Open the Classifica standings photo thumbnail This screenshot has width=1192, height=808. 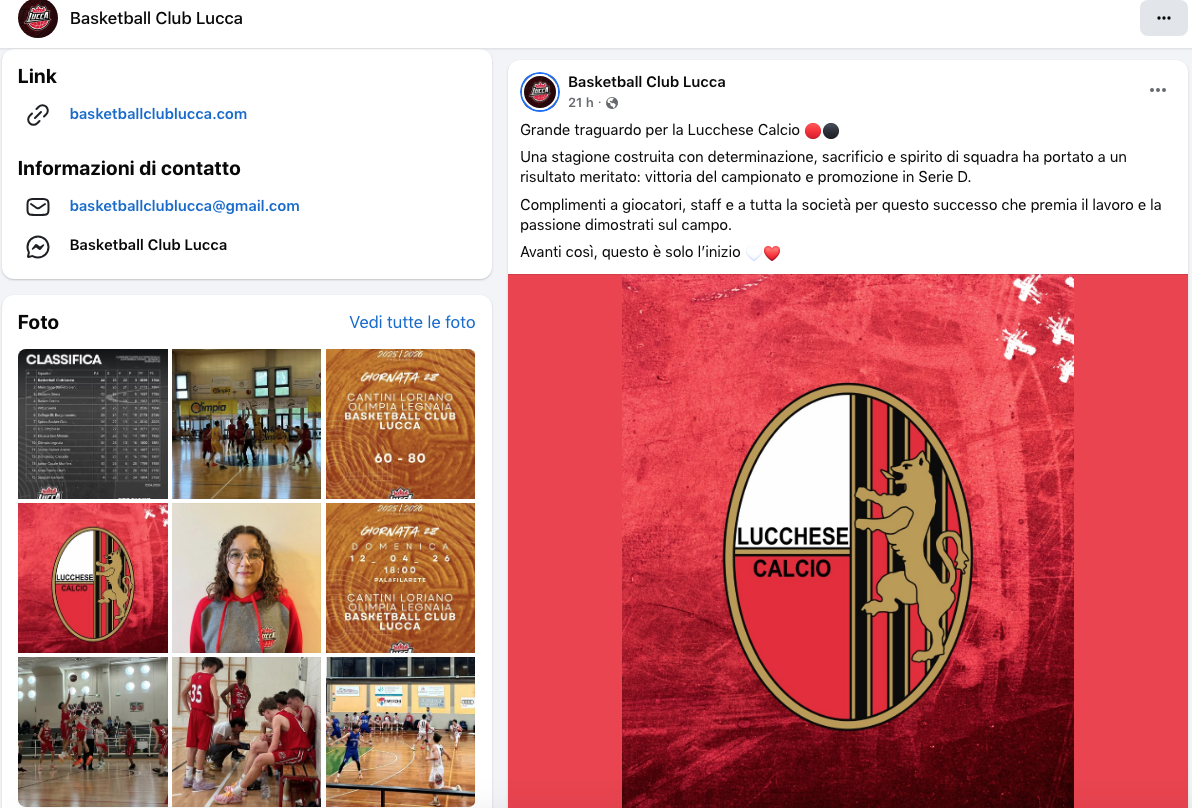[x=93, y=423]
